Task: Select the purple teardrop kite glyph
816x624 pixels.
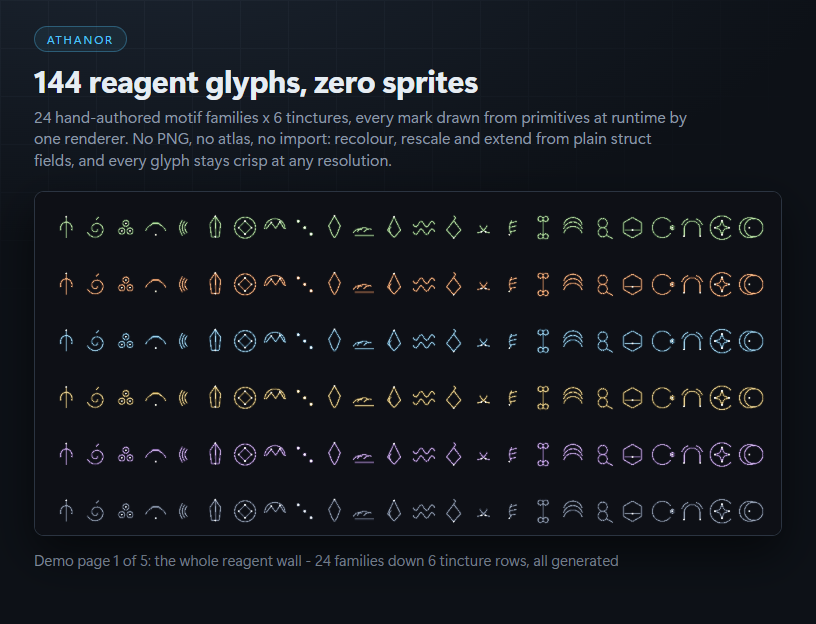Action: [x=394, y=454]
